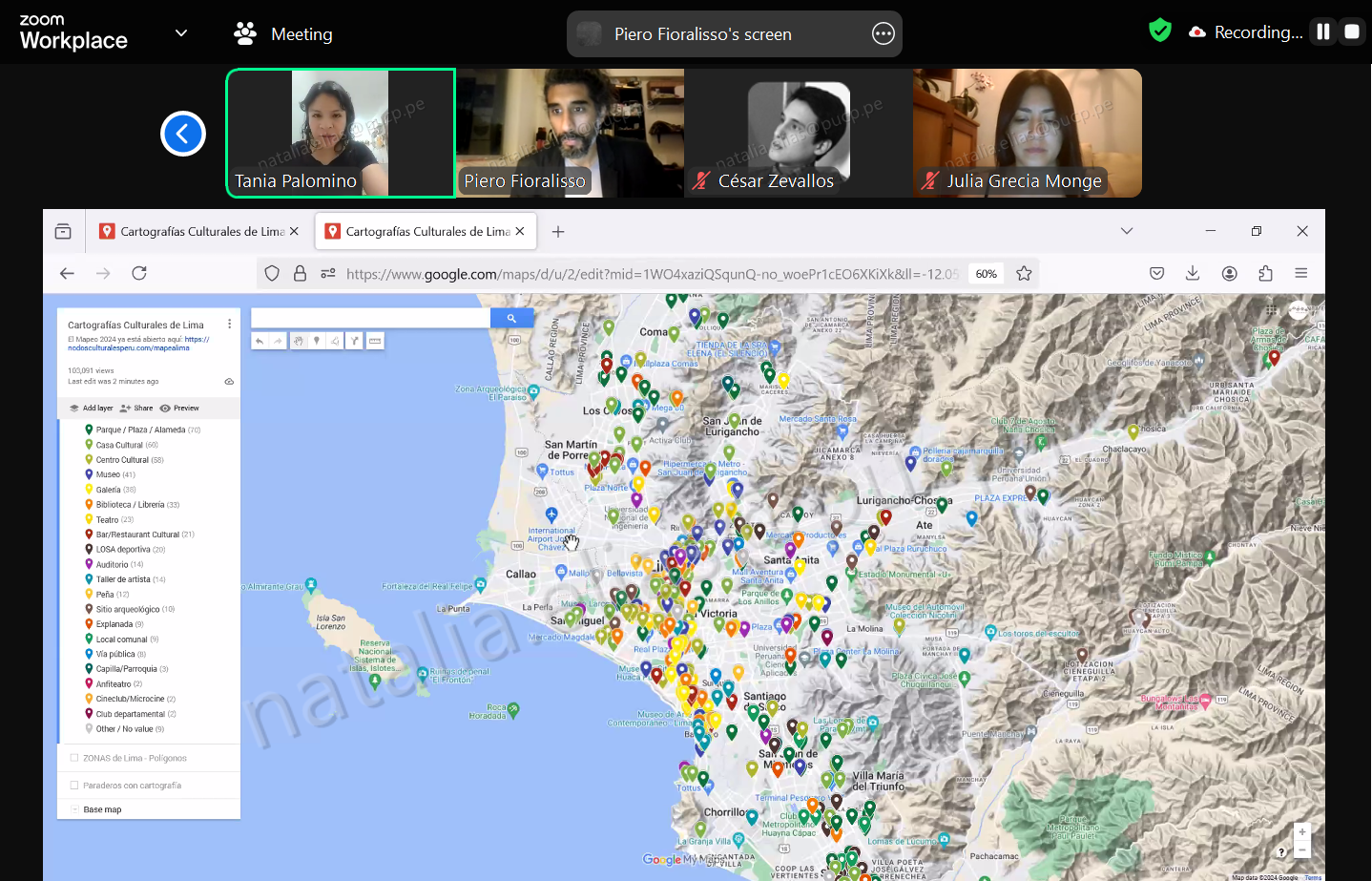Screen dimensions: 1372x881
Task: Undo the last map edit
Action: point(260,341)
